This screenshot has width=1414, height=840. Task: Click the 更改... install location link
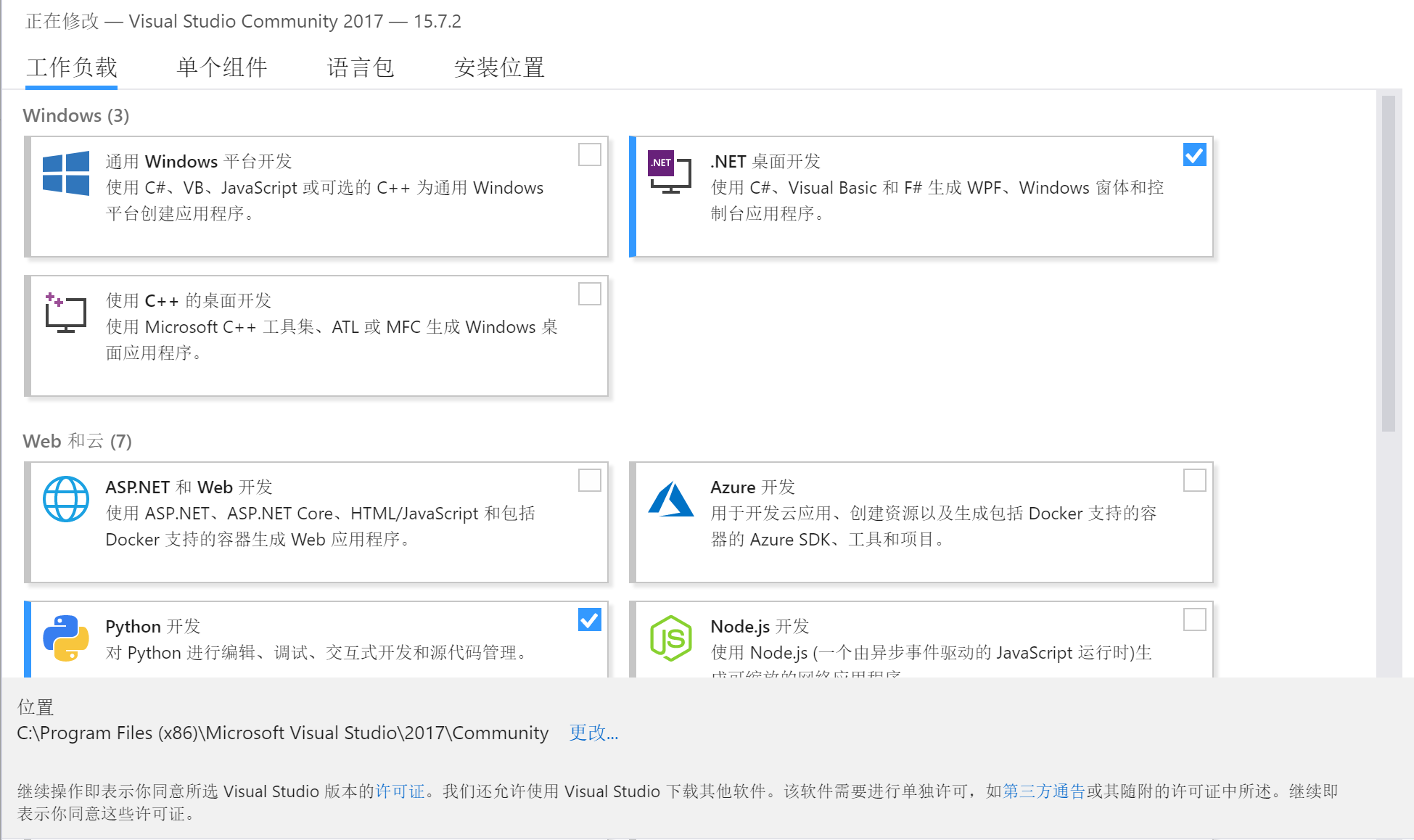[593, 733]
